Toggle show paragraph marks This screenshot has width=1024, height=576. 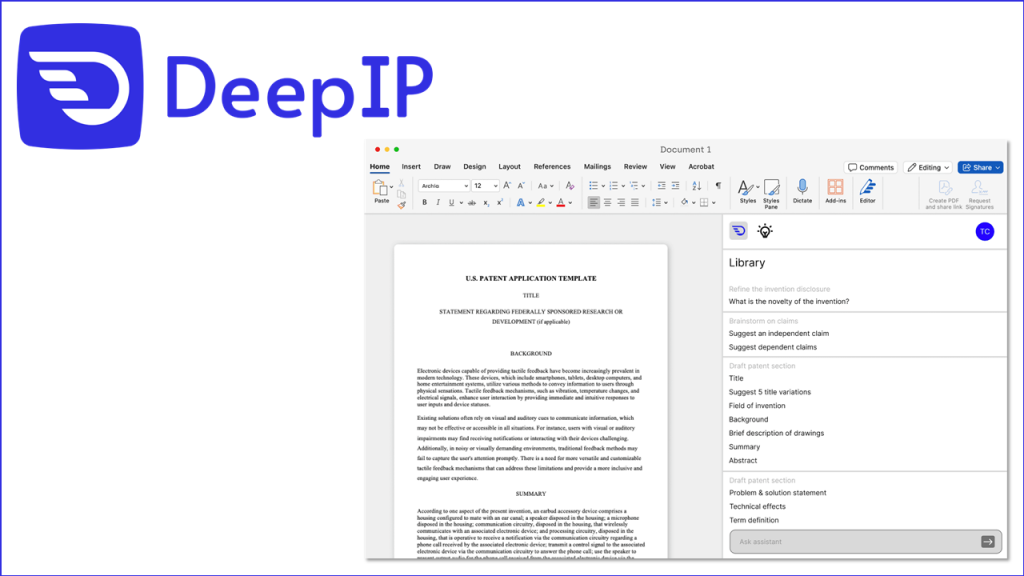(717, 186)
